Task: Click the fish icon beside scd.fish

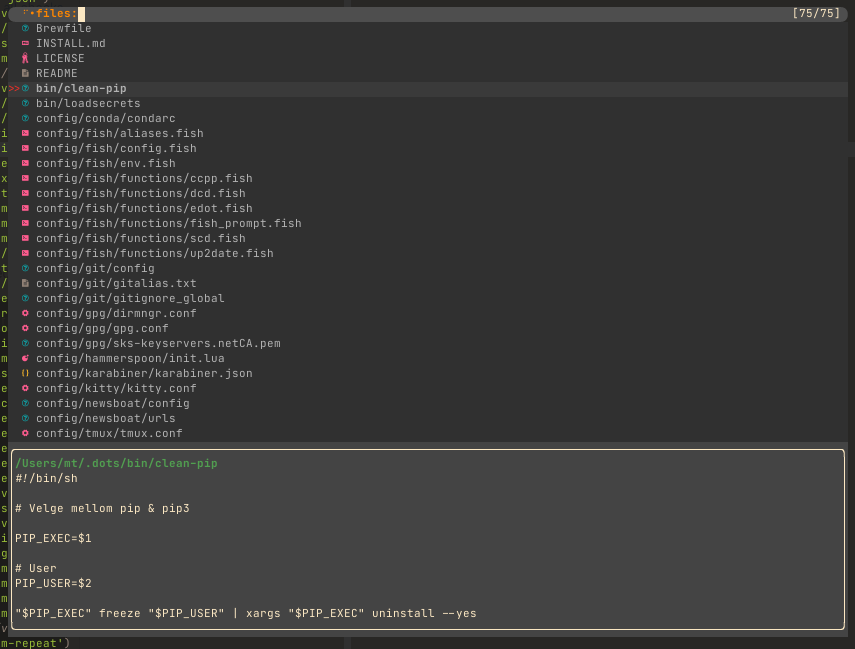Action: (25, 238)
